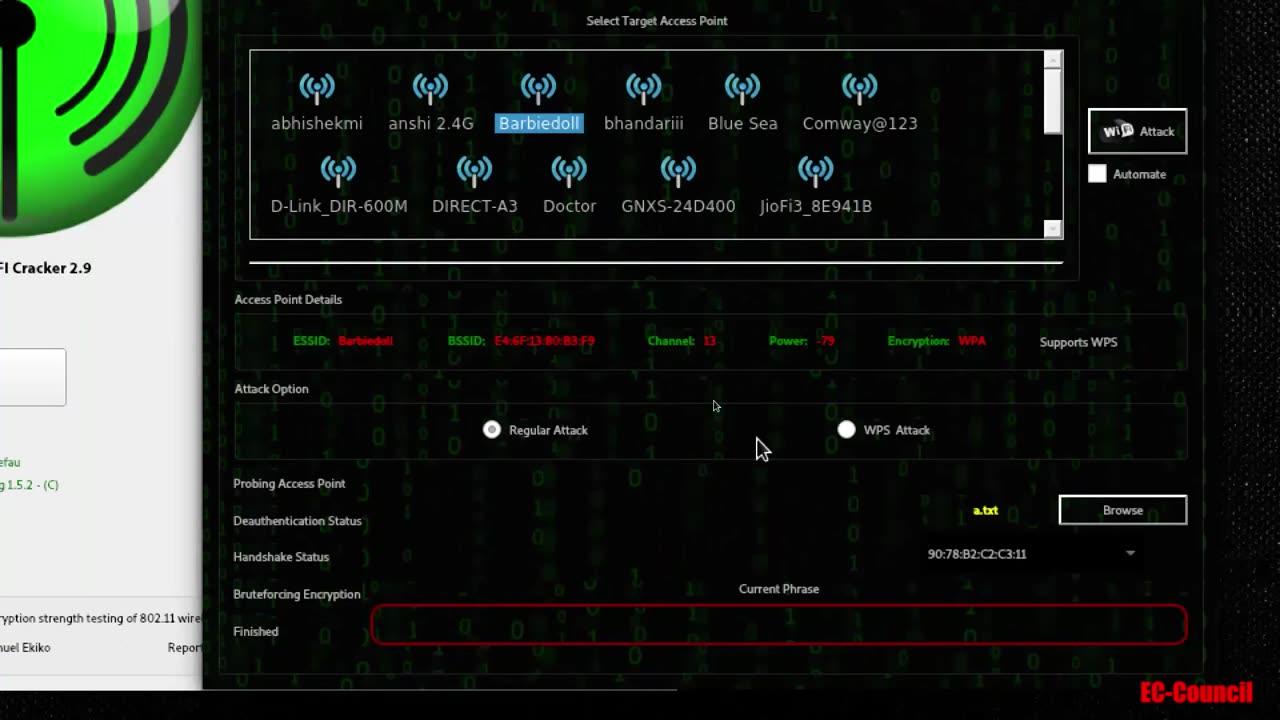Click the Power value -79
The height and width of the screenshot is (720, 1280).
[825, 341]
